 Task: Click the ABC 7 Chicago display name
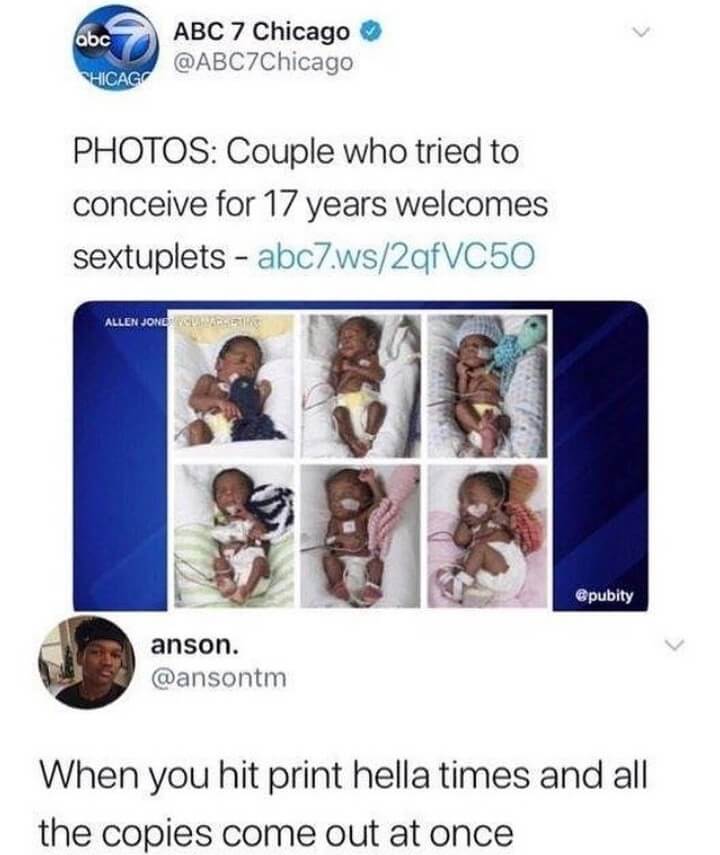(261, 32)
